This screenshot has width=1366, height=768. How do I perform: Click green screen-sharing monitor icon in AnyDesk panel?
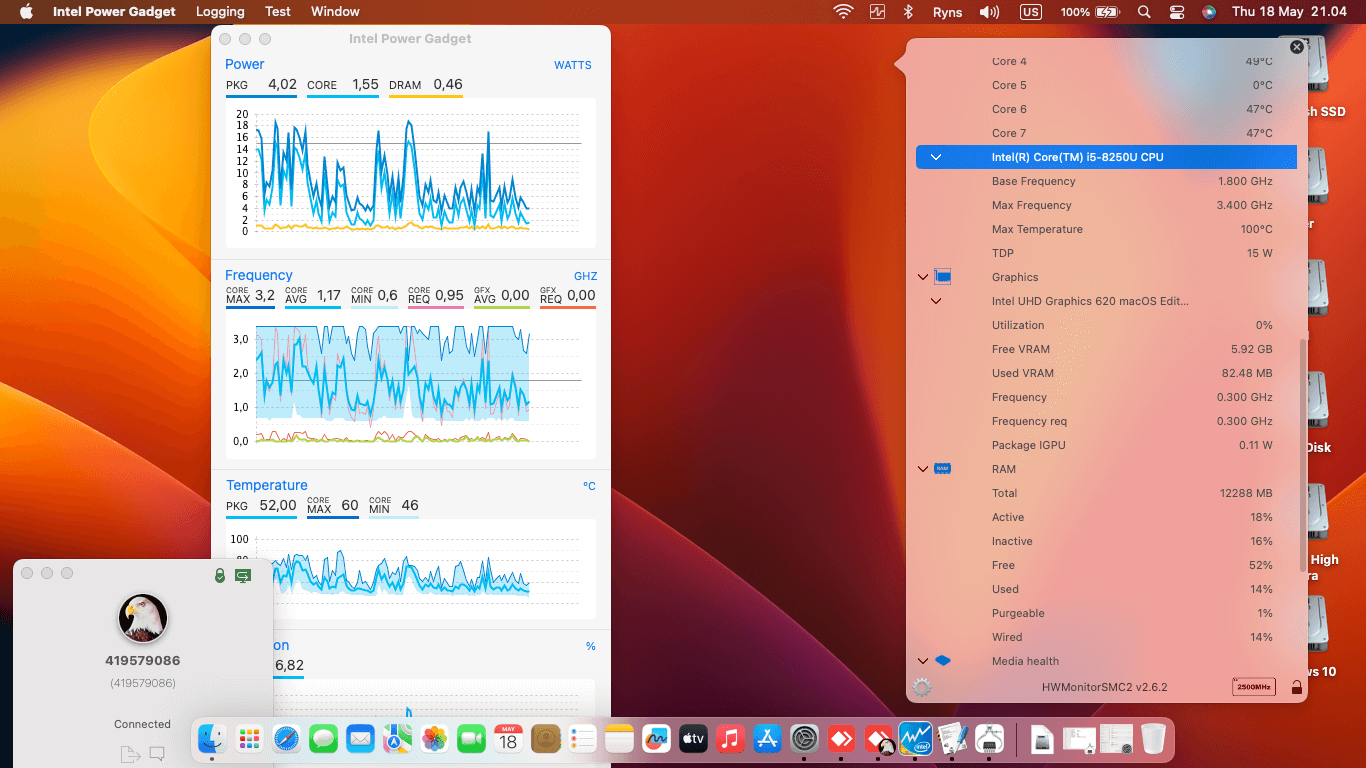[243, 575]
